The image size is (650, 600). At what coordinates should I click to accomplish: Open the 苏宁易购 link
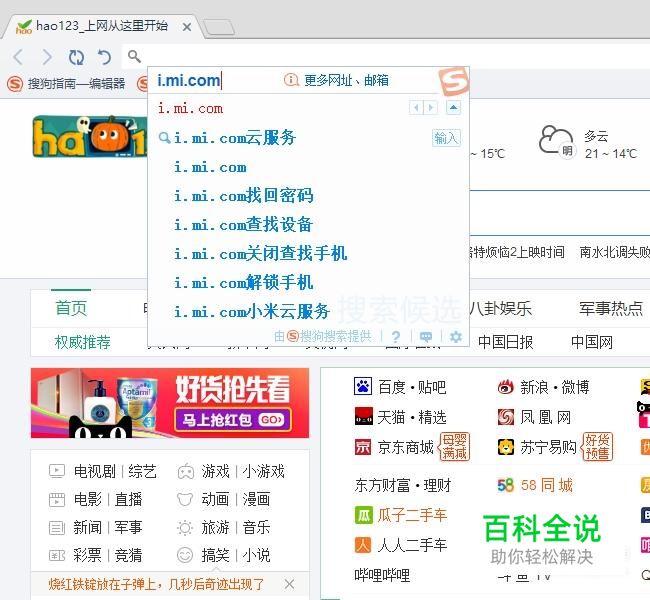coord(537,447)
